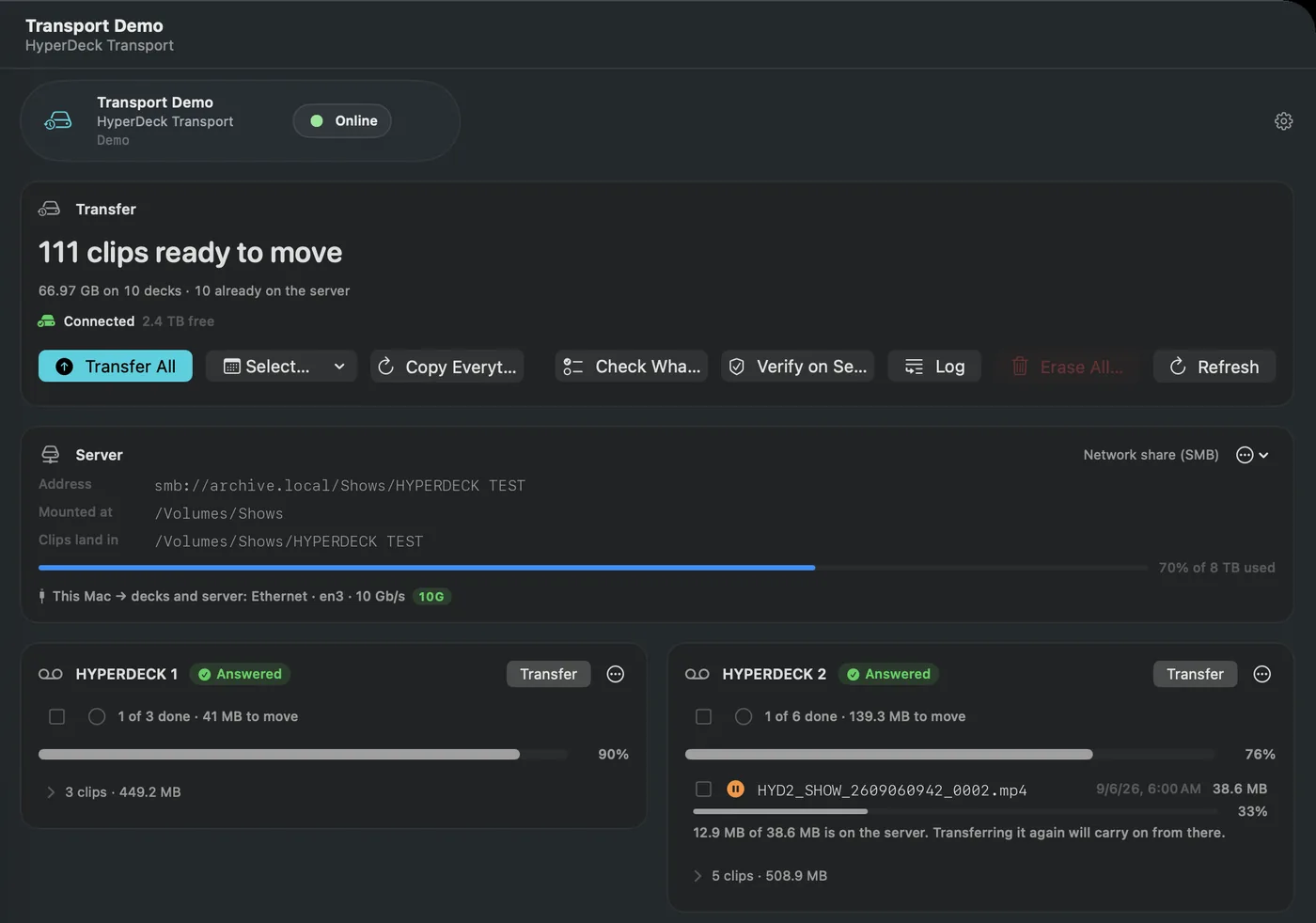Click the 70% of 8 TB used label
Screen dimensions: 1316x923
point(1216,568)
